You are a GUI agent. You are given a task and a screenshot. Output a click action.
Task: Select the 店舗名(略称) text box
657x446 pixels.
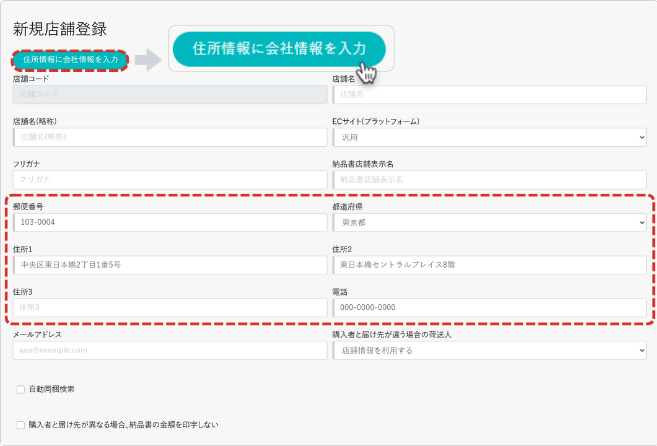(170, 136)
